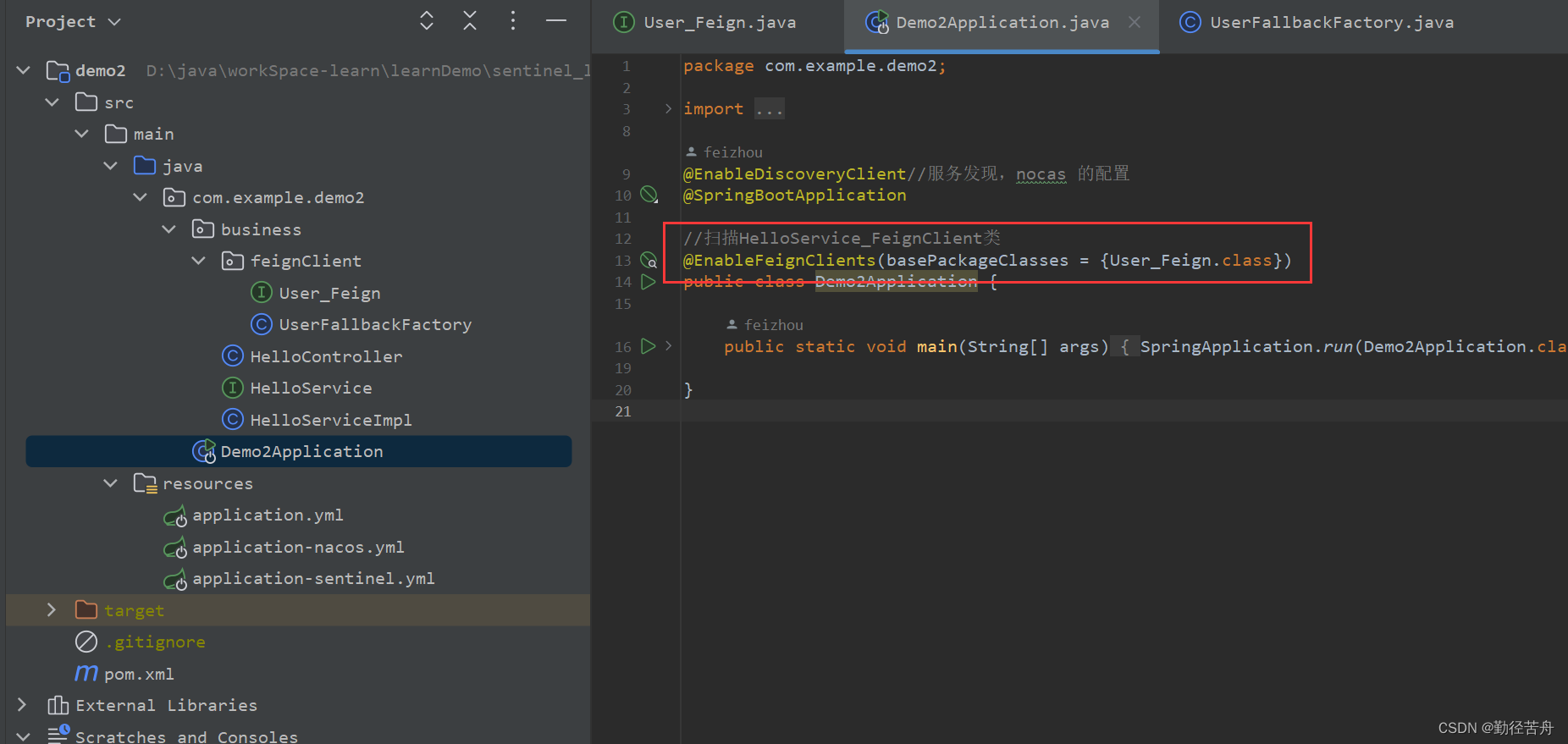
Task: Click the com.example.demo2 package icon
Action: [x=174, y=197]
